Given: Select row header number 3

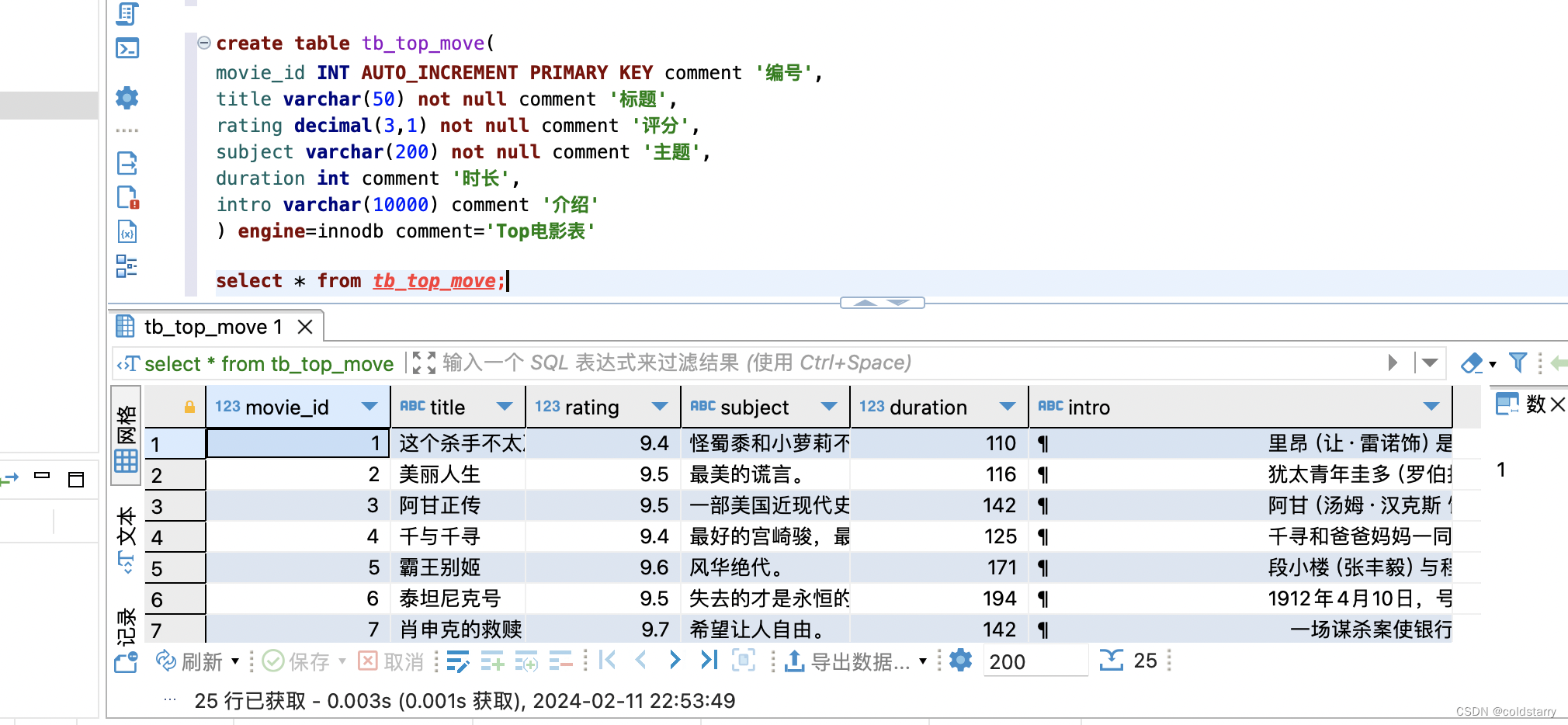Looking at the screenshot, I should pos(175,506).
